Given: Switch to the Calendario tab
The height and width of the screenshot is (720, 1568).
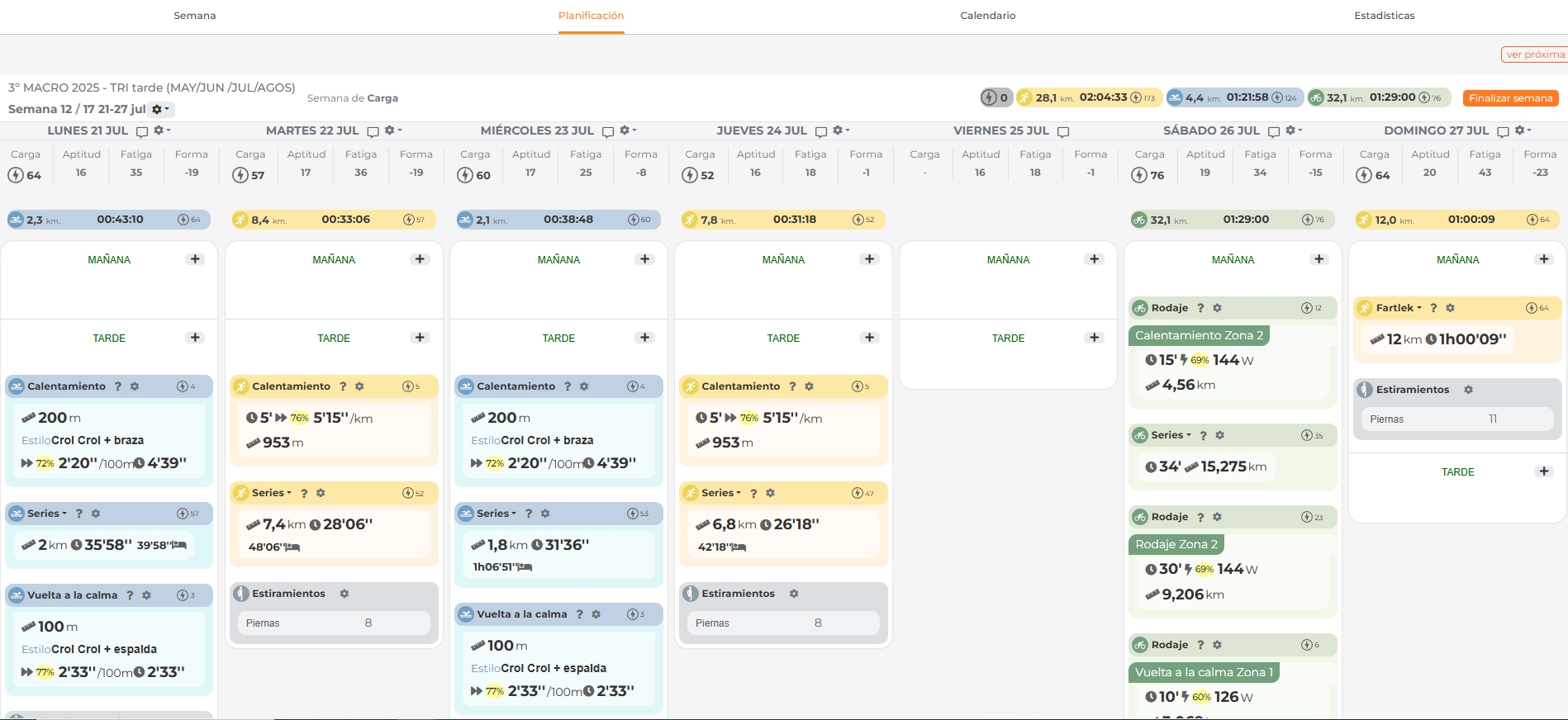Looking at the screenshot, I should [x=987, y=16].
